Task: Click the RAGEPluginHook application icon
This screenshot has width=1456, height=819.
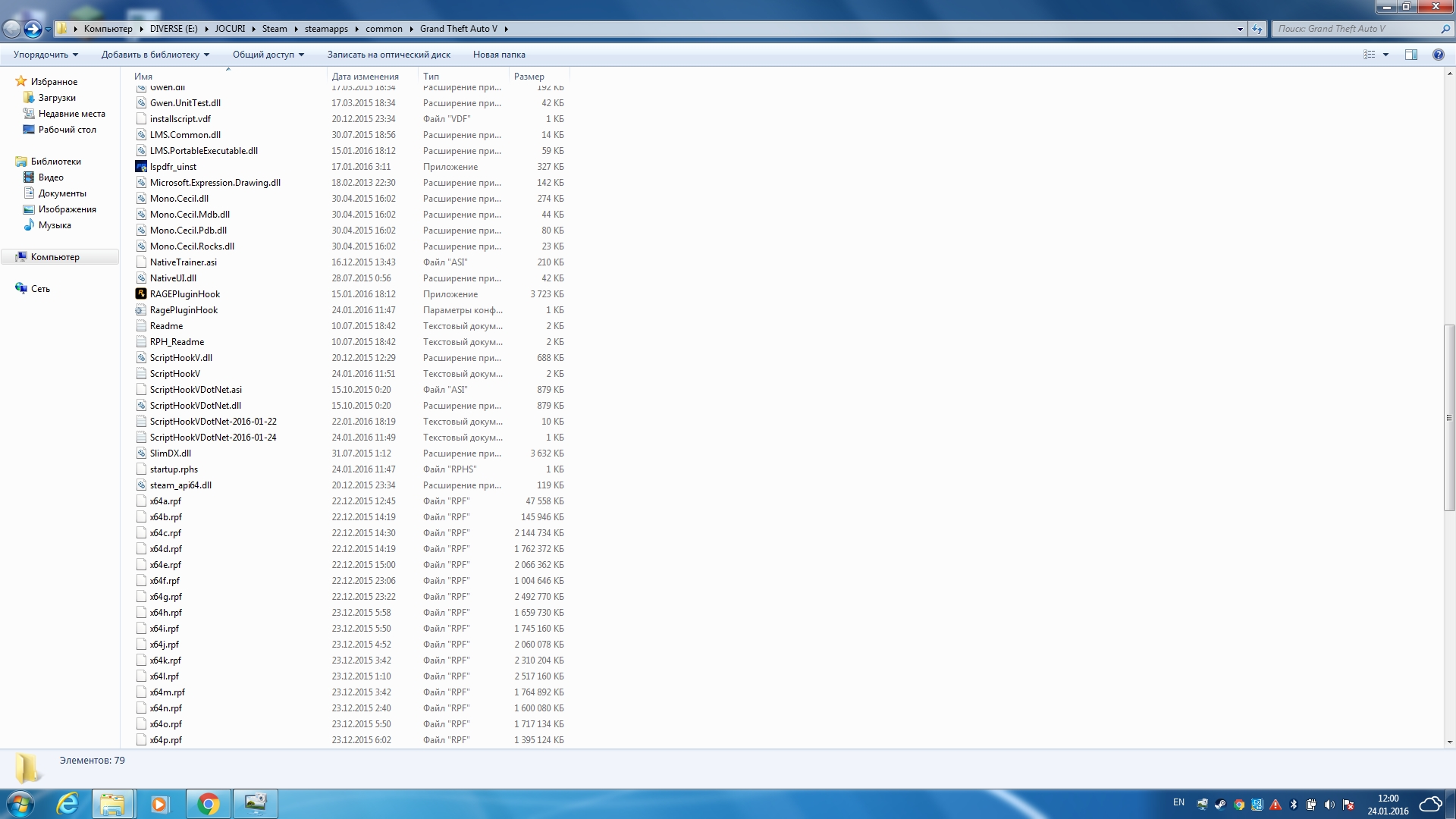Action: pos(141,294)
